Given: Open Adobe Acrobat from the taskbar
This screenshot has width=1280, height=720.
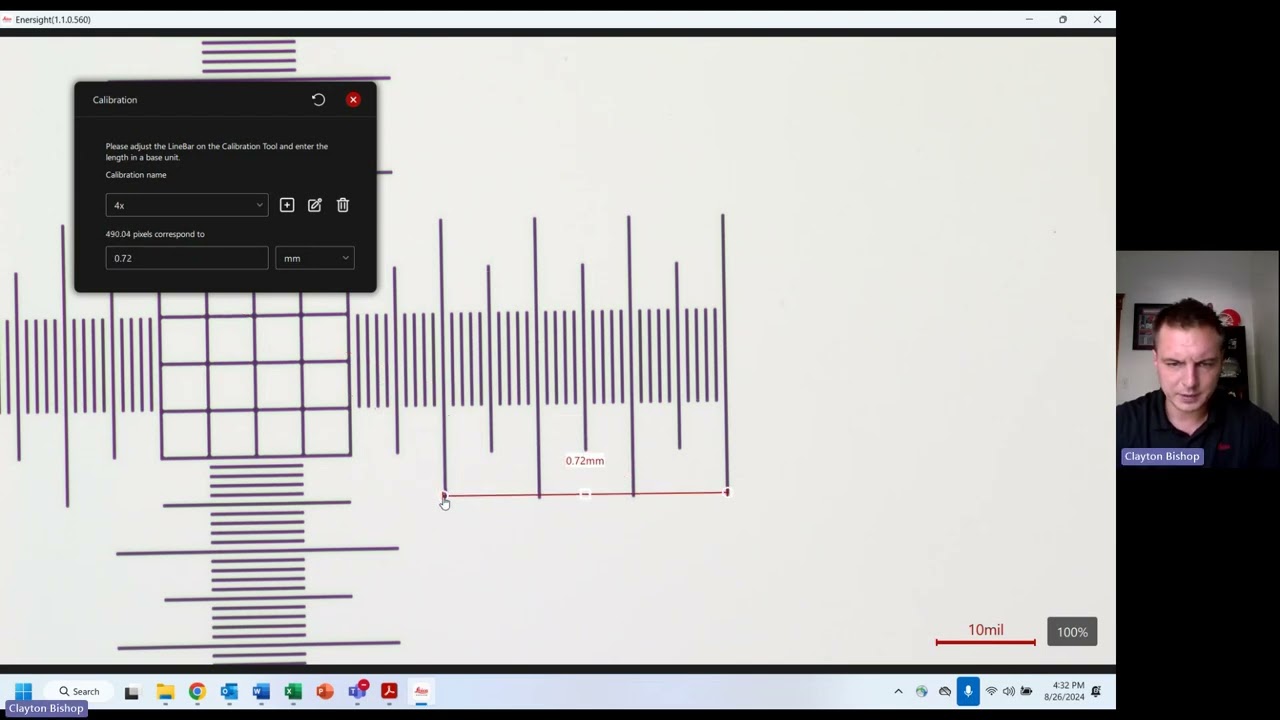Looking at the screenshot, I should click(389, 691).
